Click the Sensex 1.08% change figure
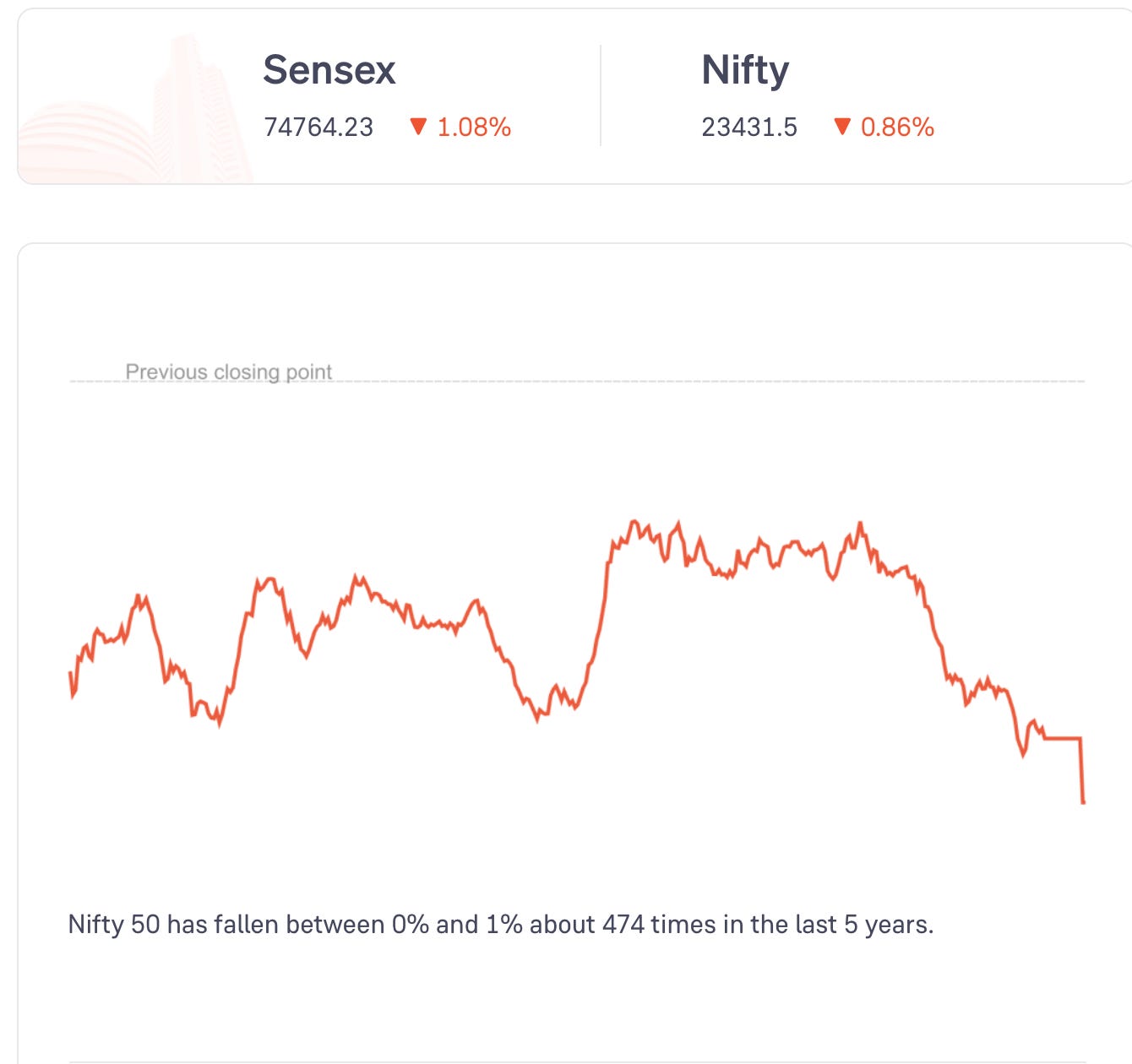Viewport: 1132px width, 1064px height. [474, 128]
